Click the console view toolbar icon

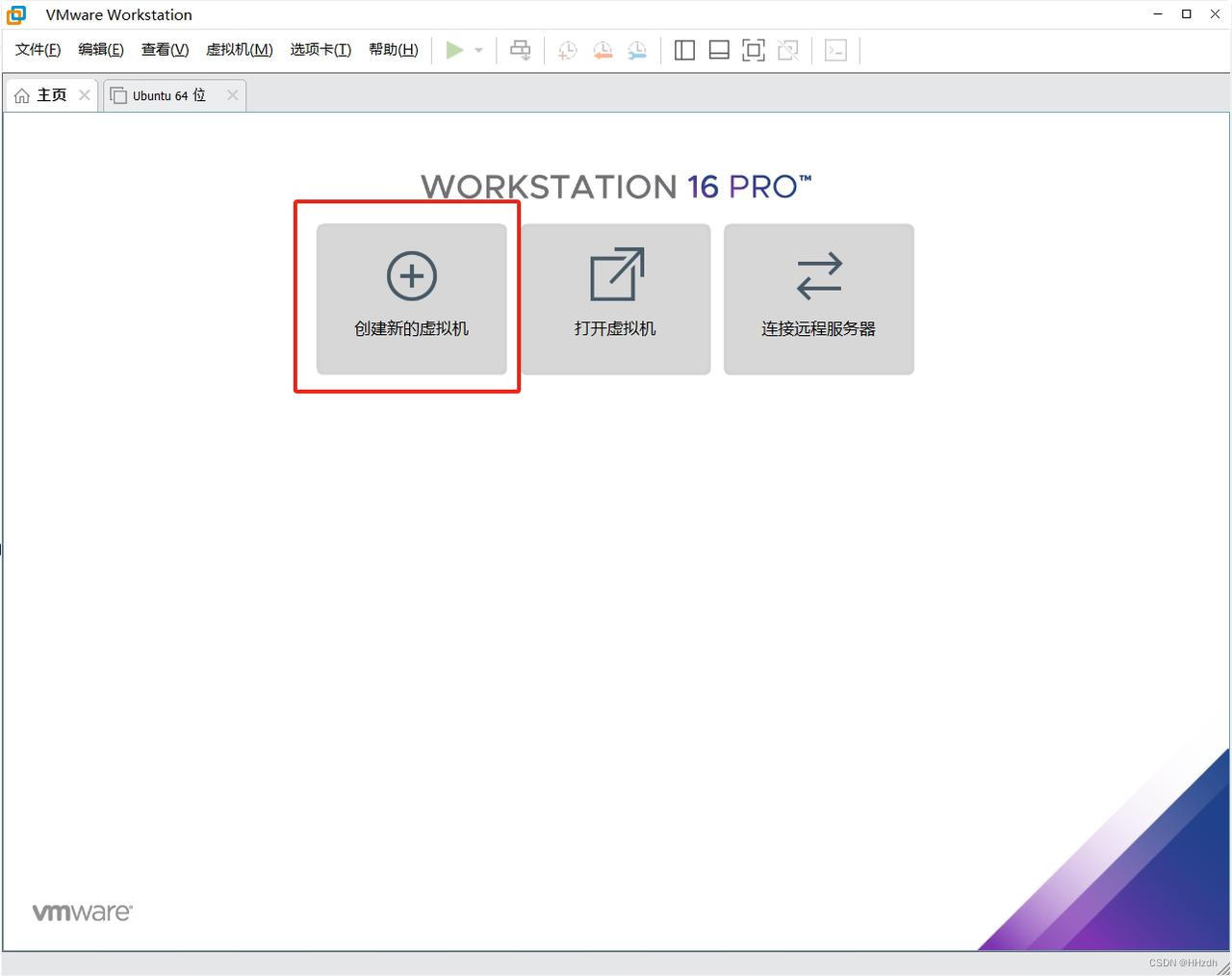[835, 50]
